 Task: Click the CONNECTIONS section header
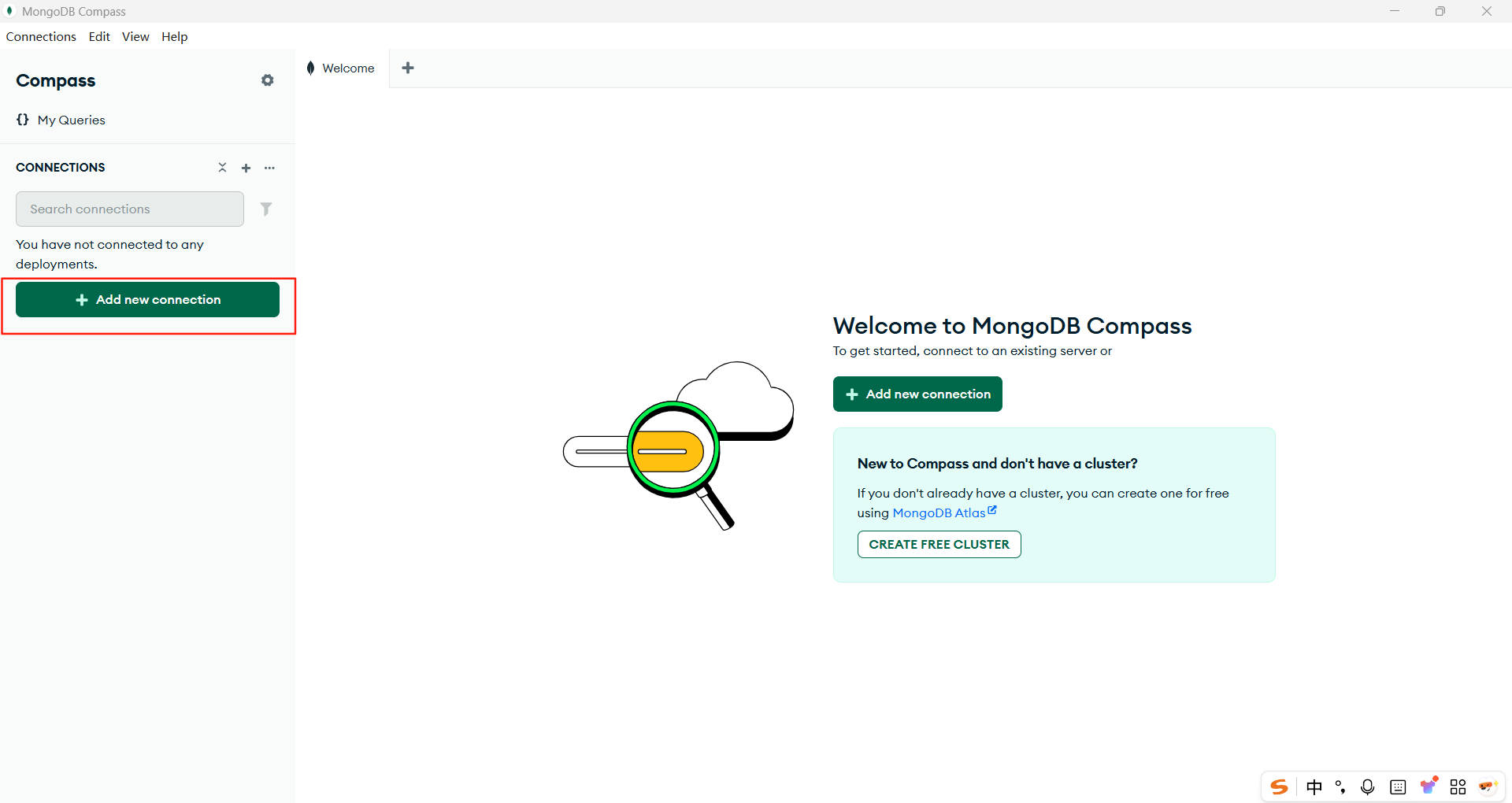click(x=61, y=168)
